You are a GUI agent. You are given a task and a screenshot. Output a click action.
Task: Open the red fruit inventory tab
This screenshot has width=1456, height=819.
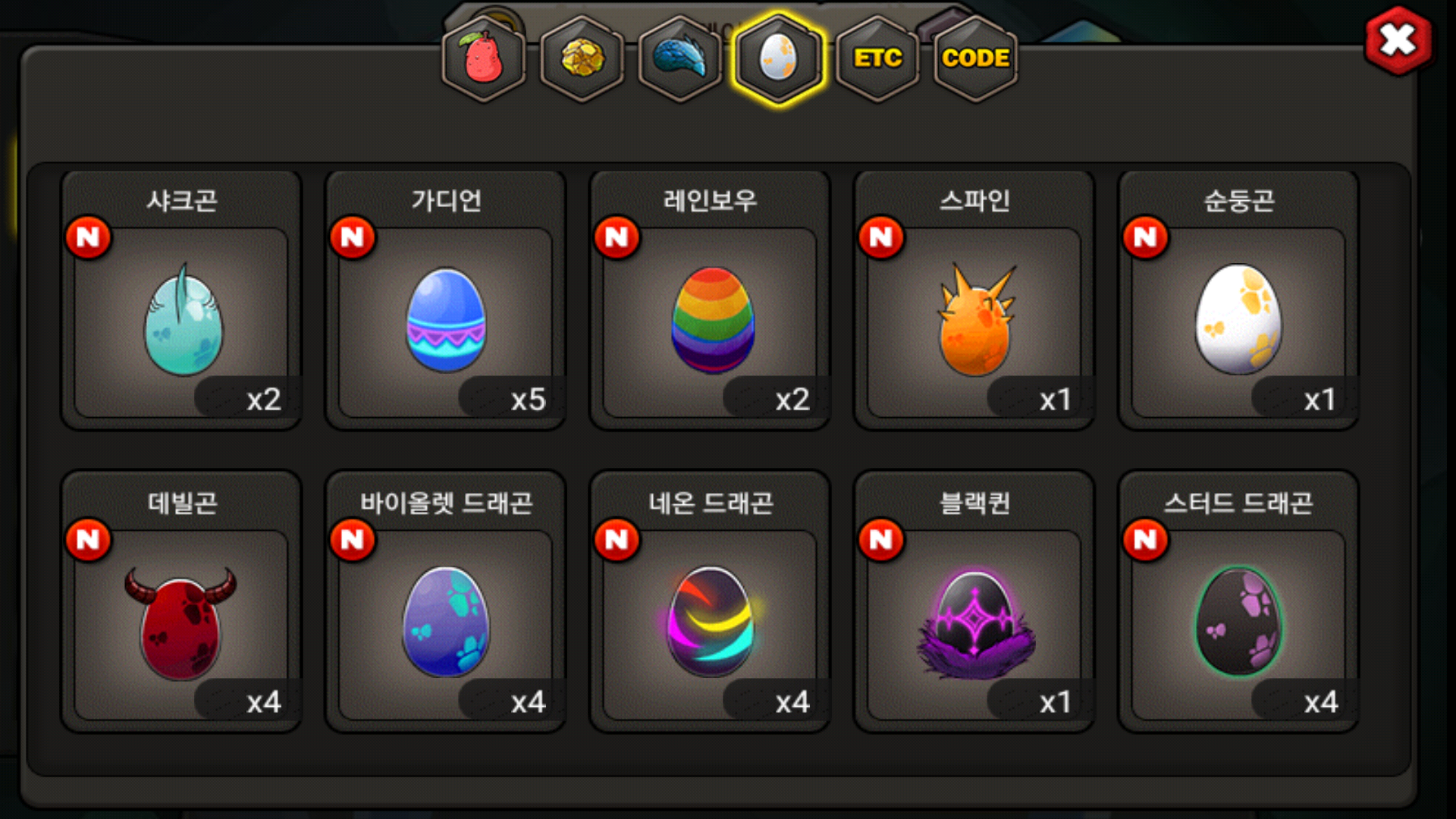click(484, 58)
